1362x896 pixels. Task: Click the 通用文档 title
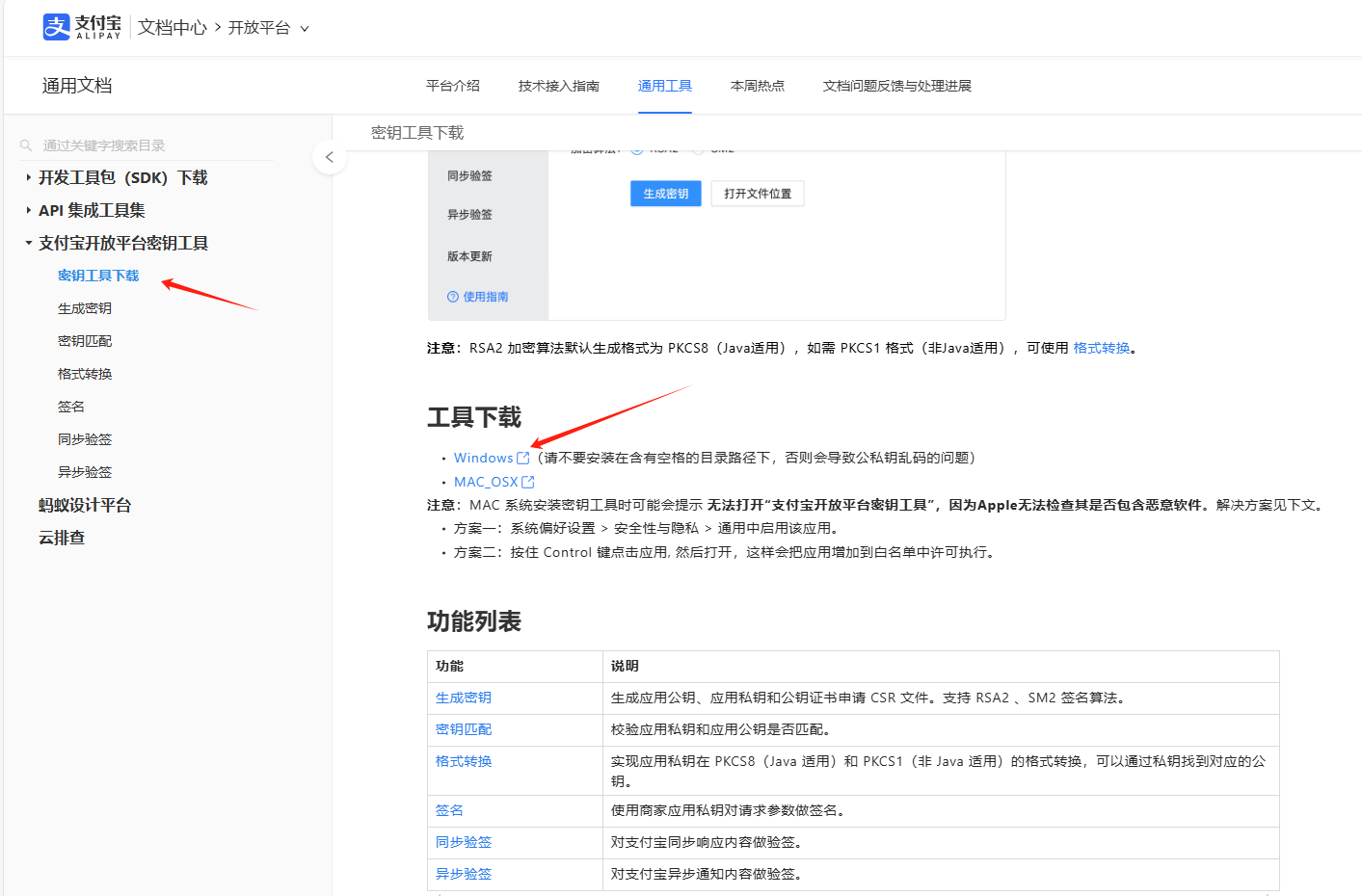click(x=77, y=86)
